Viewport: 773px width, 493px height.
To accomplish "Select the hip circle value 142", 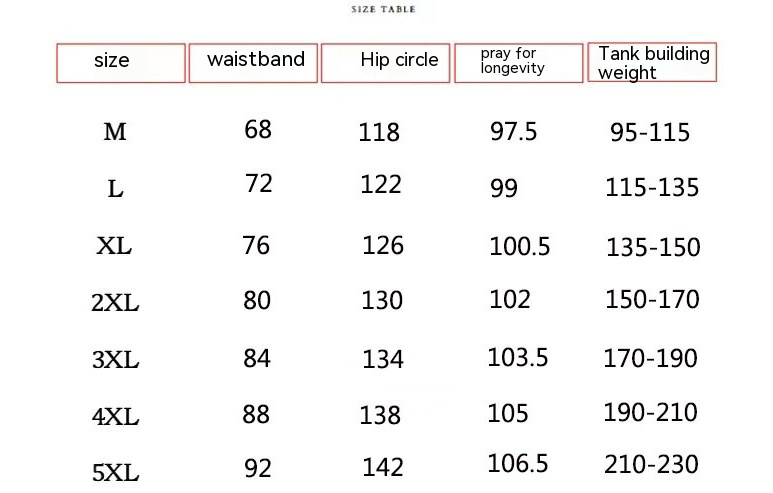I will point(383,467).
